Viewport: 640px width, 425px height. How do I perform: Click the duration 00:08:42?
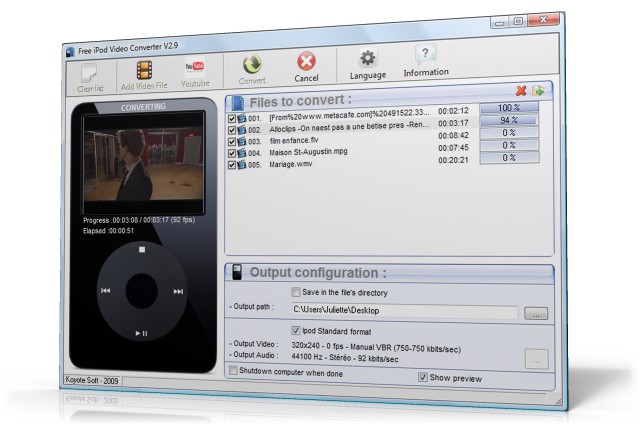453,136
